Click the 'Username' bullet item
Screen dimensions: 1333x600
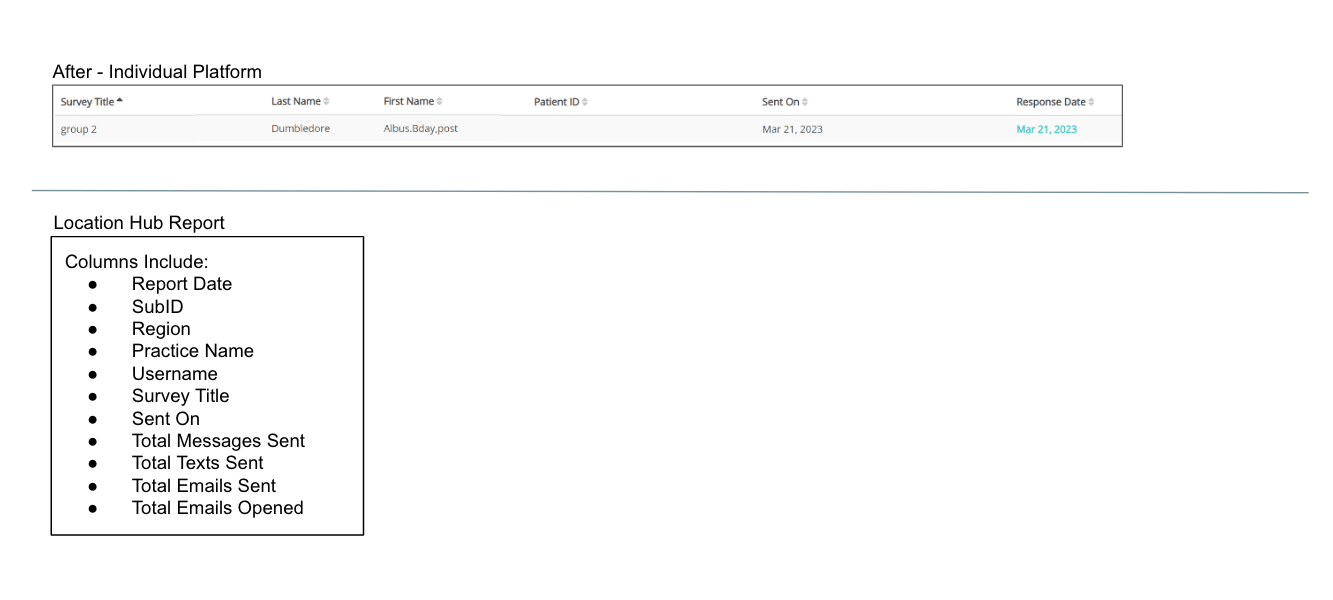pos(175,374)
